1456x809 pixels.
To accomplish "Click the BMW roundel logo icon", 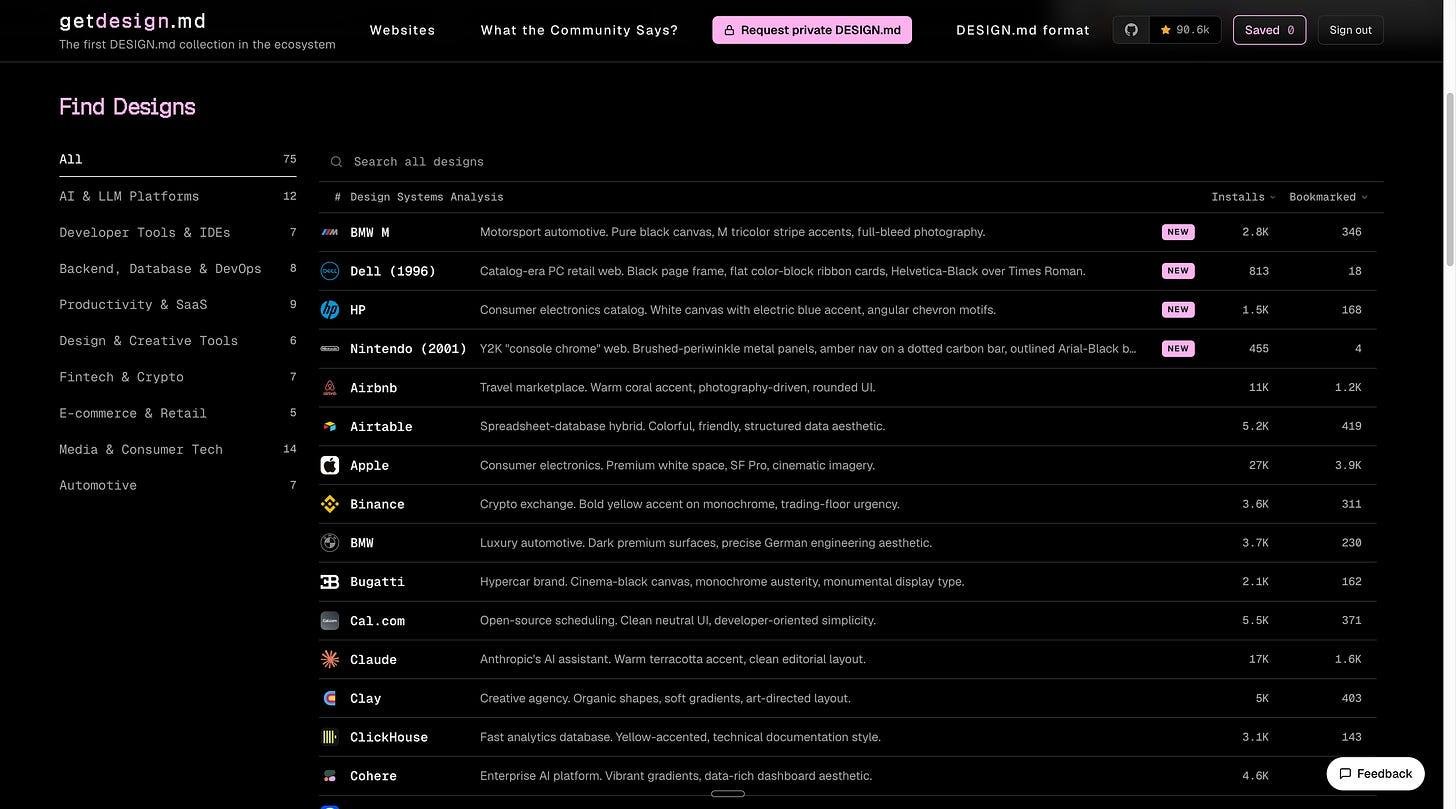I will point(329,543).
